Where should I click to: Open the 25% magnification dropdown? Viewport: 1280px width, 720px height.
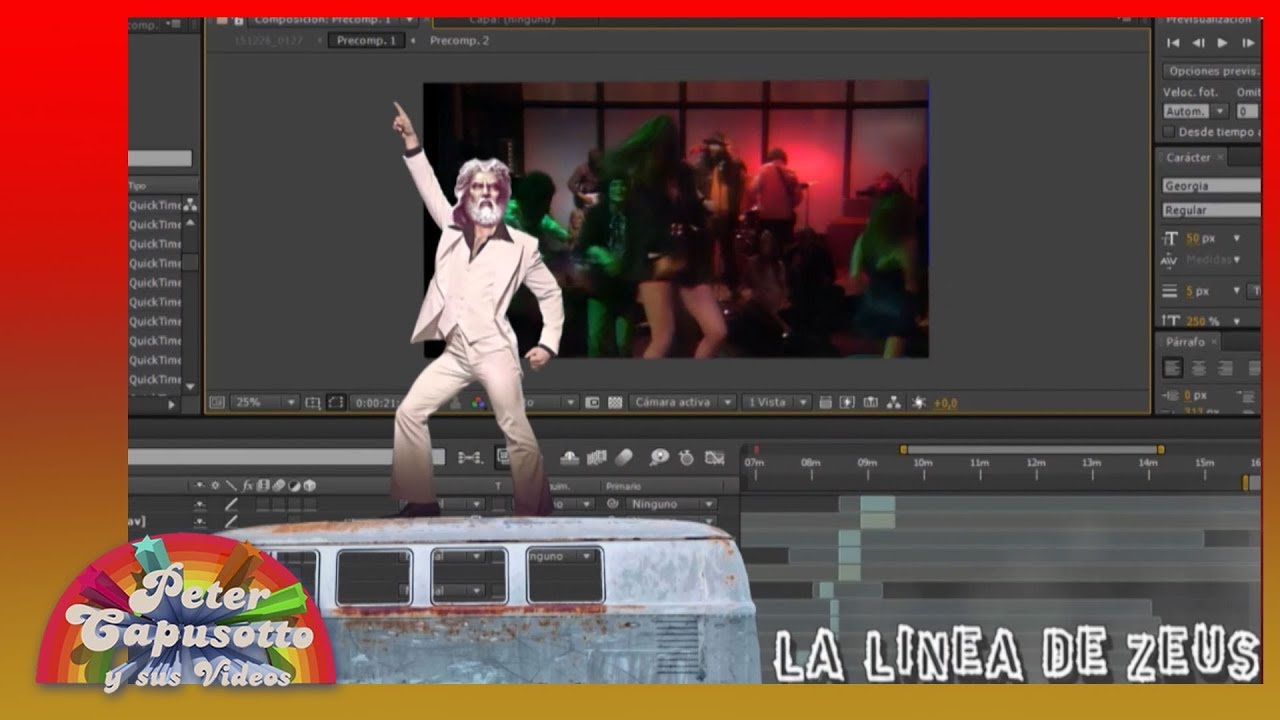coord(264,402)
